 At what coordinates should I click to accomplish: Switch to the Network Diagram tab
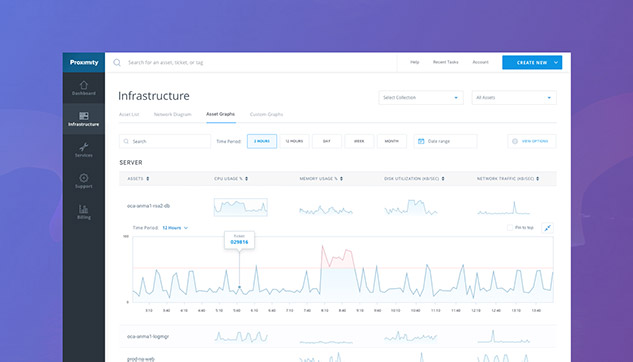(172, 115)
